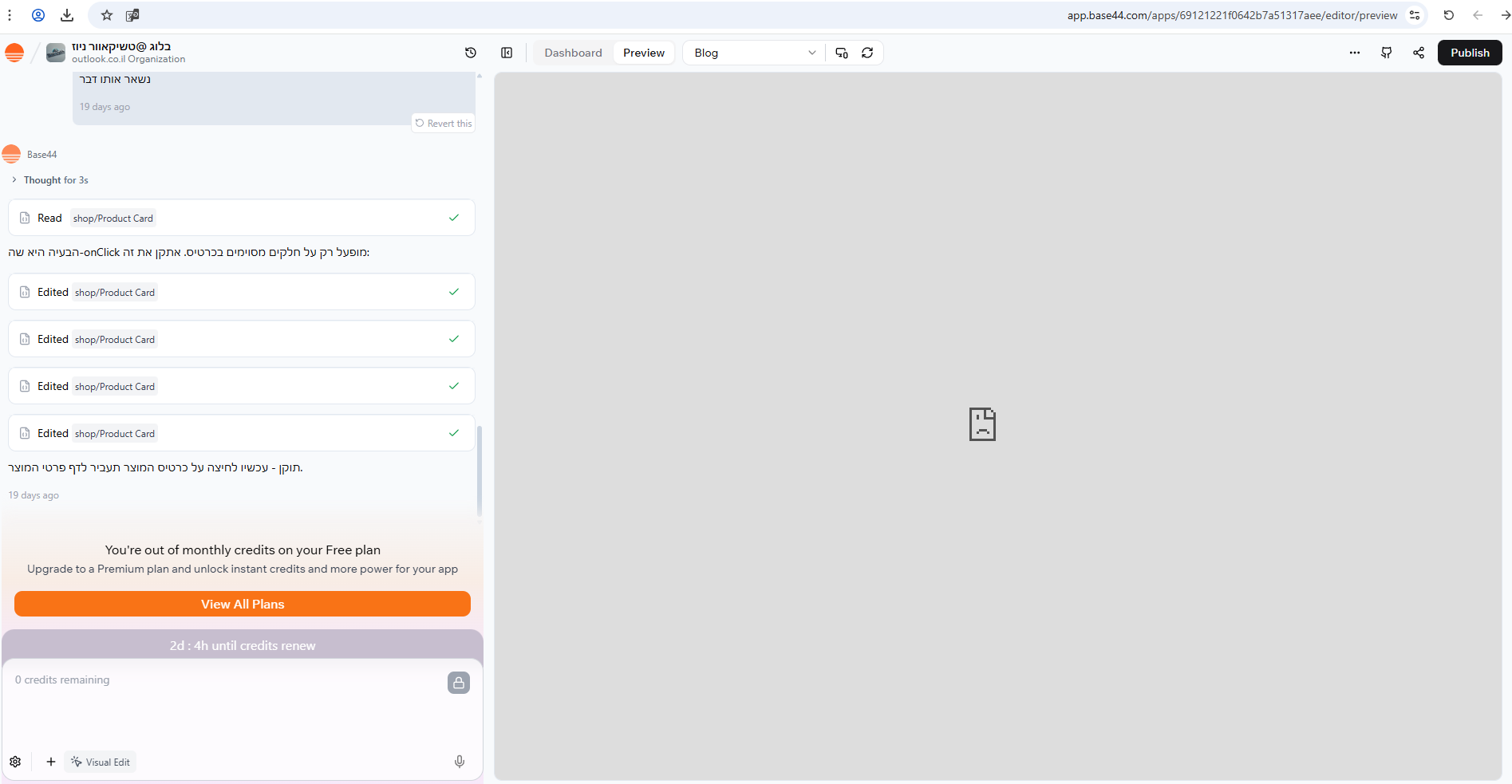Click the microphone voice input icon
Viewport: 1512px width, 784px height.
[460, 762]
